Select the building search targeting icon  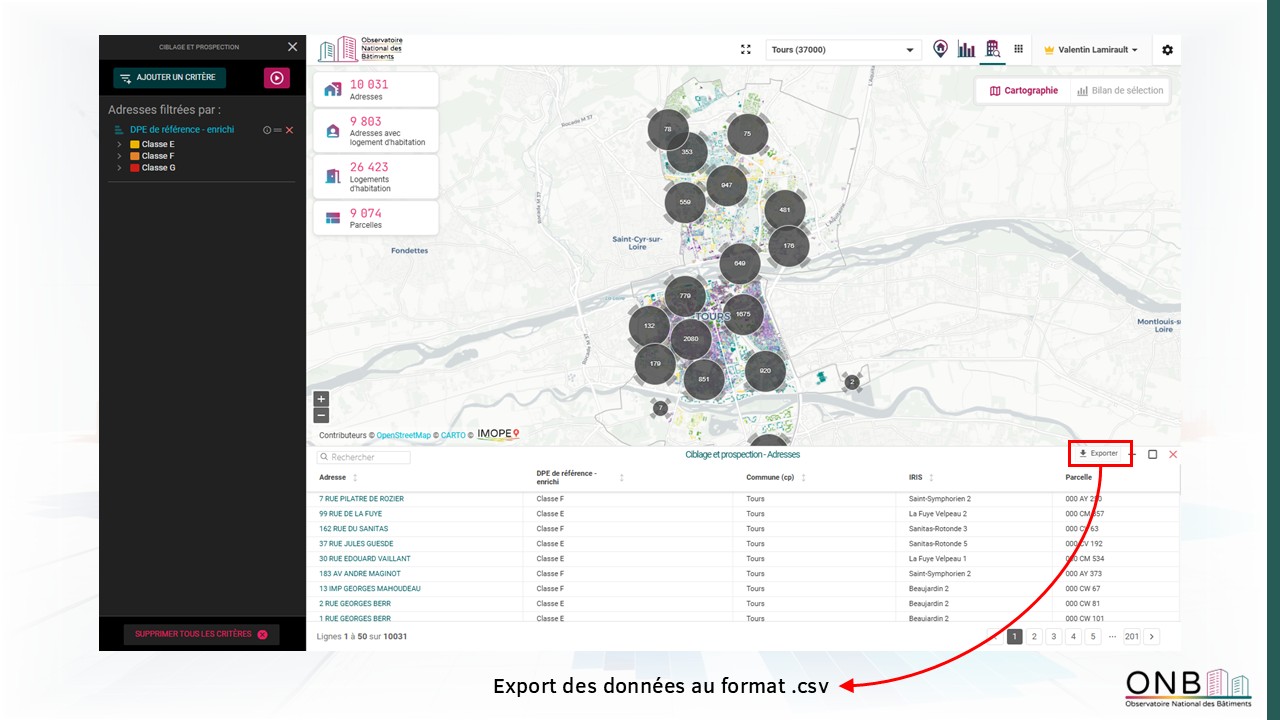pos(992,49)
